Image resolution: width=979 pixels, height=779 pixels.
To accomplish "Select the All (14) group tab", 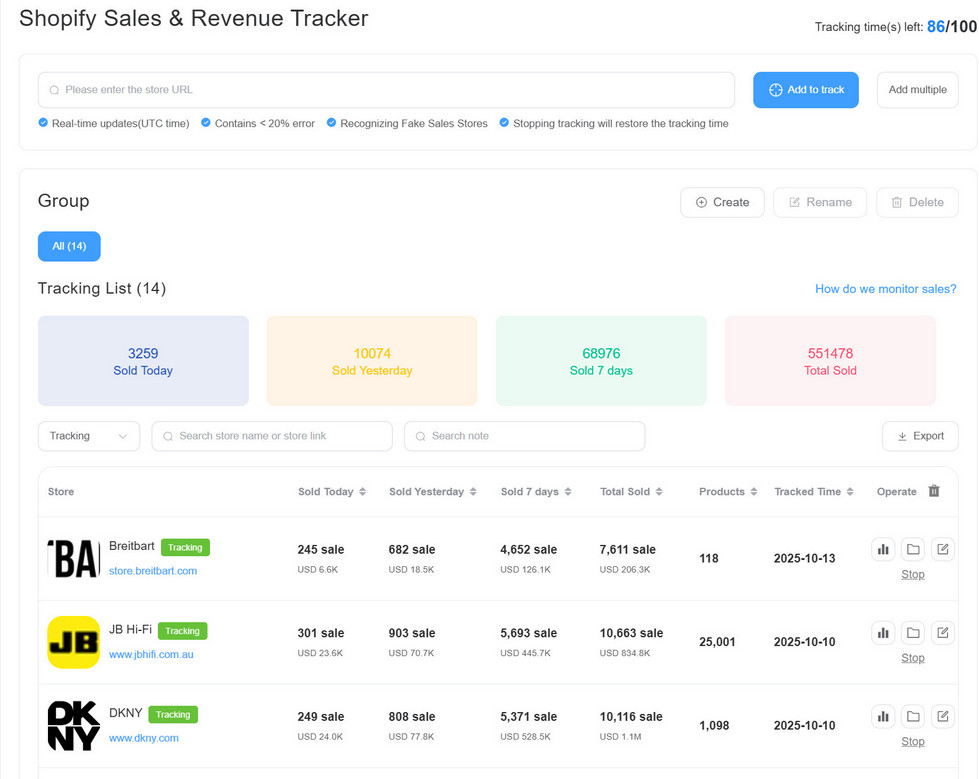I will [69, 246].
